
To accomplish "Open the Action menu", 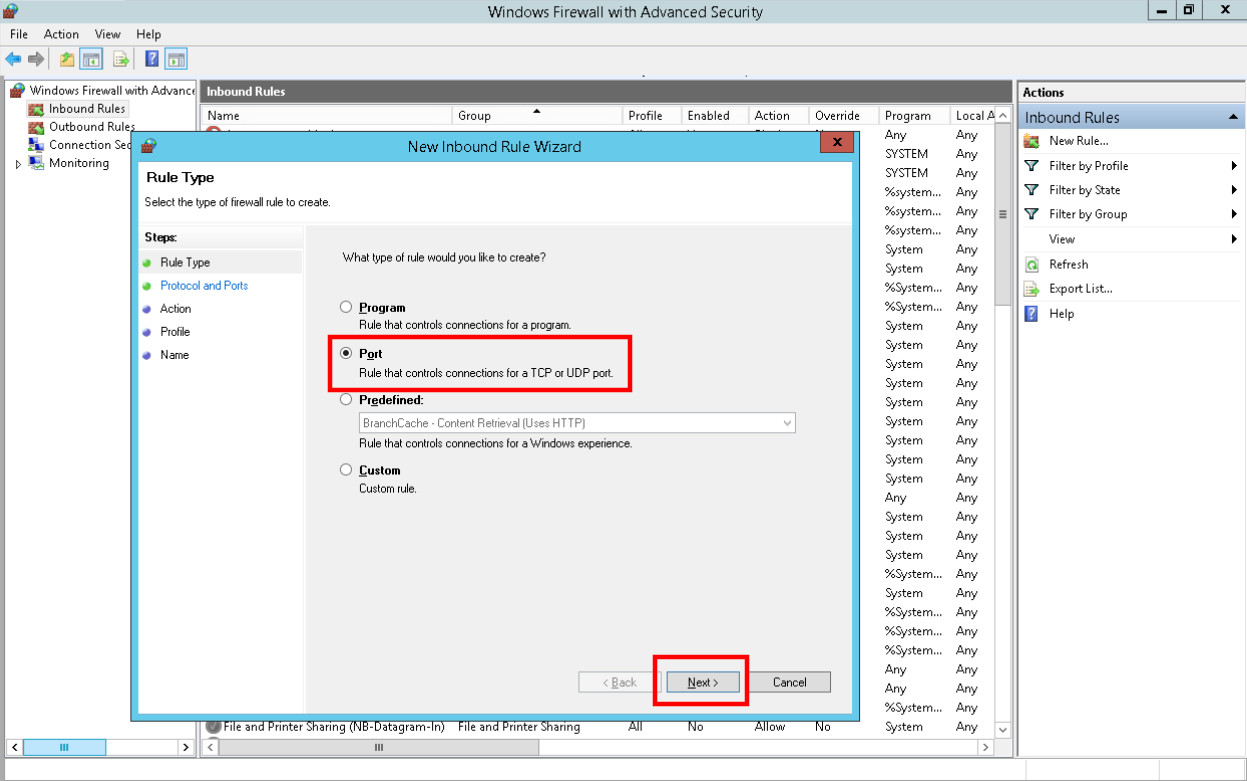I will (x=61, y=34).
